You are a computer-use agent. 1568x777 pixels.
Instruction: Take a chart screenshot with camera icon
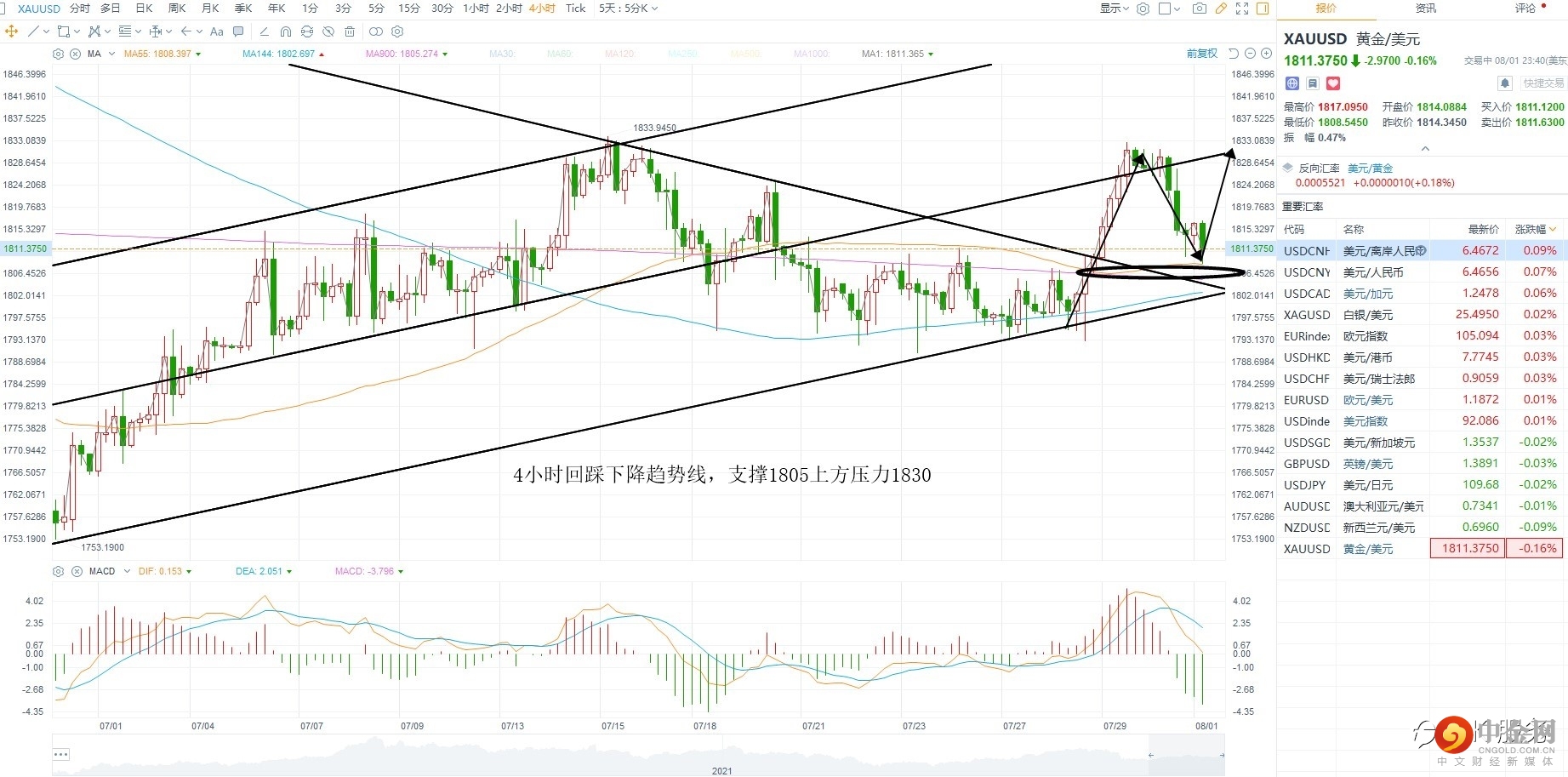coord(1199,9)
